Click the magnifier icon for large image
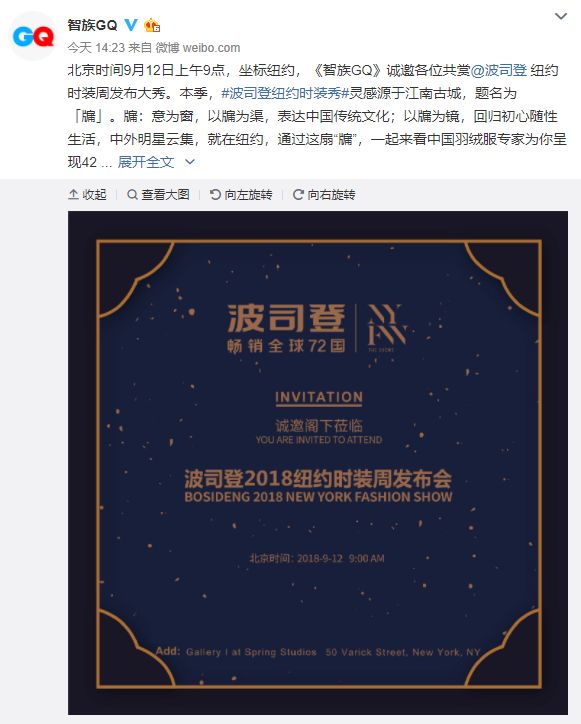The height and width of the screenshot is (724, 581). coord(132,195)
